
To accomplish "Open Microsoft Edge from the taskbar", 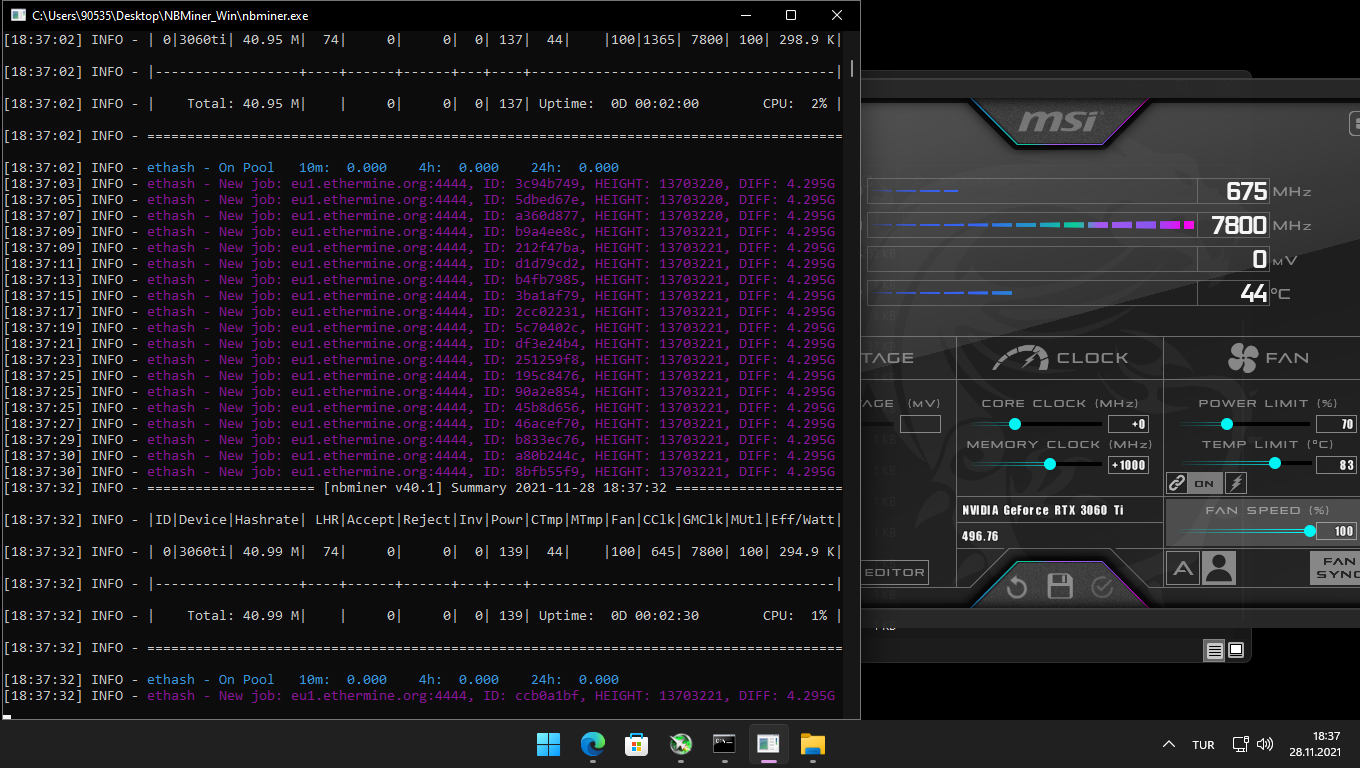I will pyautogui.click(x=593, y=744).
